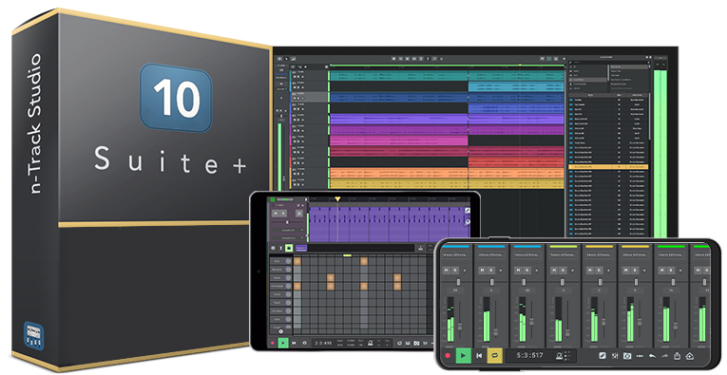Click the pencil icon at tablet timeline's right edge
Screen dimensions: 727x375
click(467, 211)
